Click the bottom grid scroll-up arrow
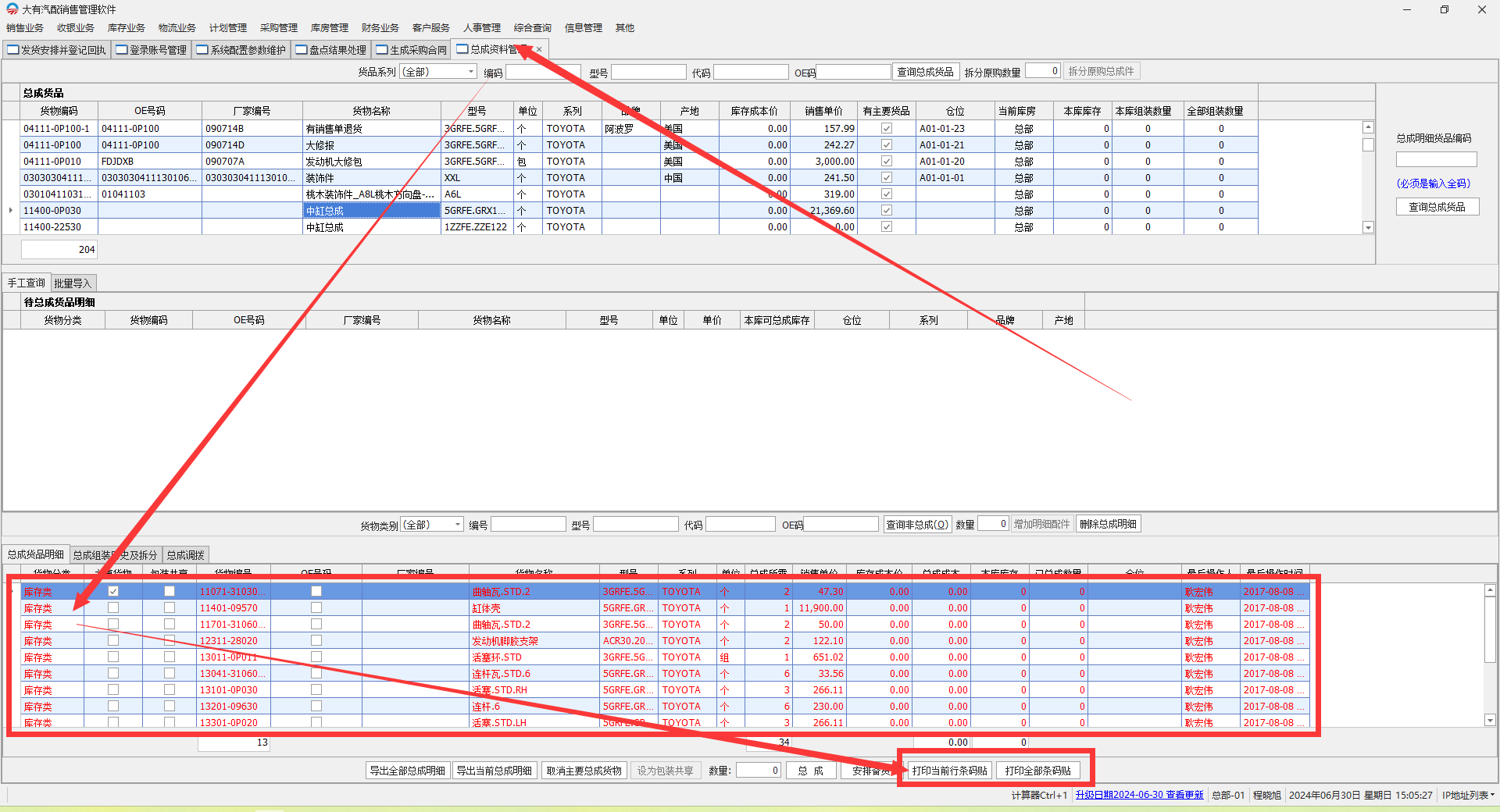1500x812 pixels. 1490,591
